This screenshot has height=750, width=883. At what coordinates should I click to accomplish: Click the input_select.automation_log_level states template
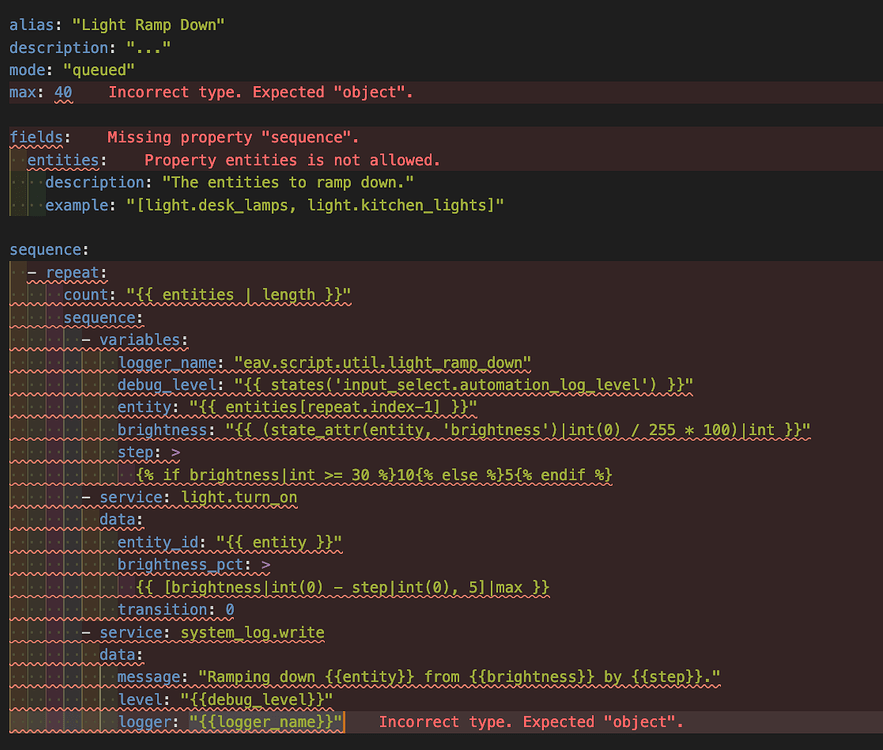click(463, 385)
